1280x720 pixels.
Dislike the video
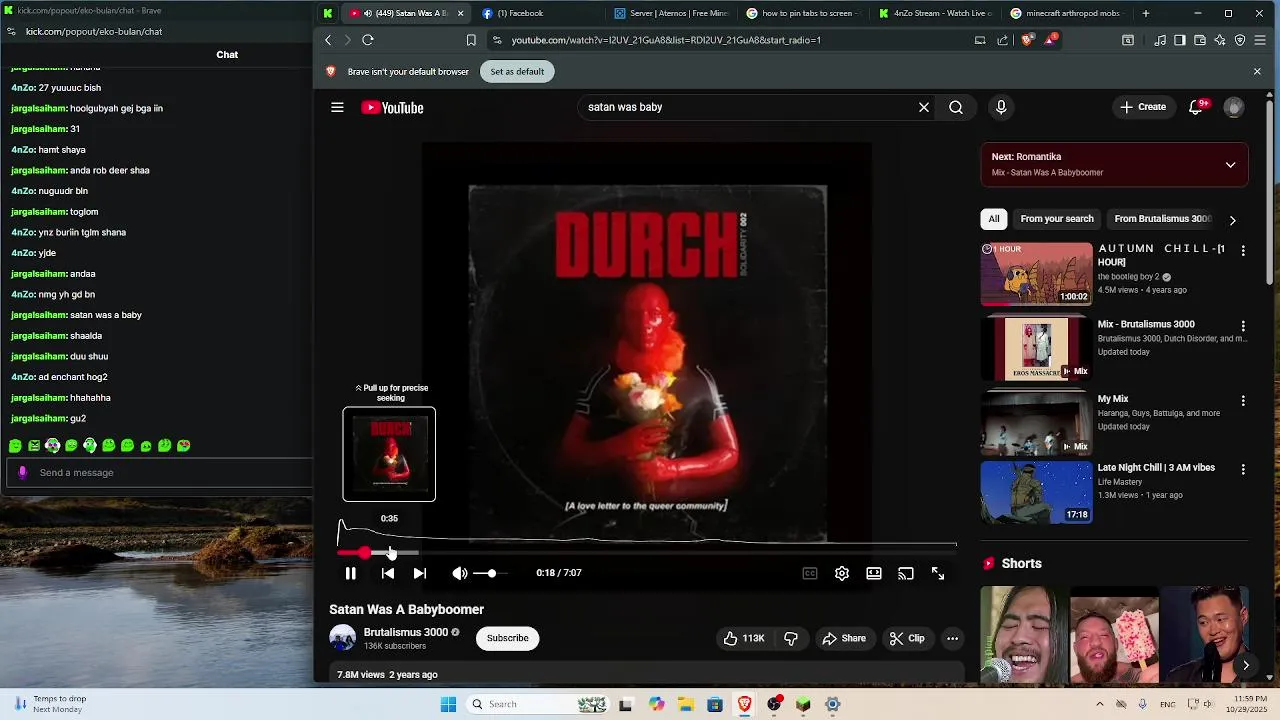791,638
